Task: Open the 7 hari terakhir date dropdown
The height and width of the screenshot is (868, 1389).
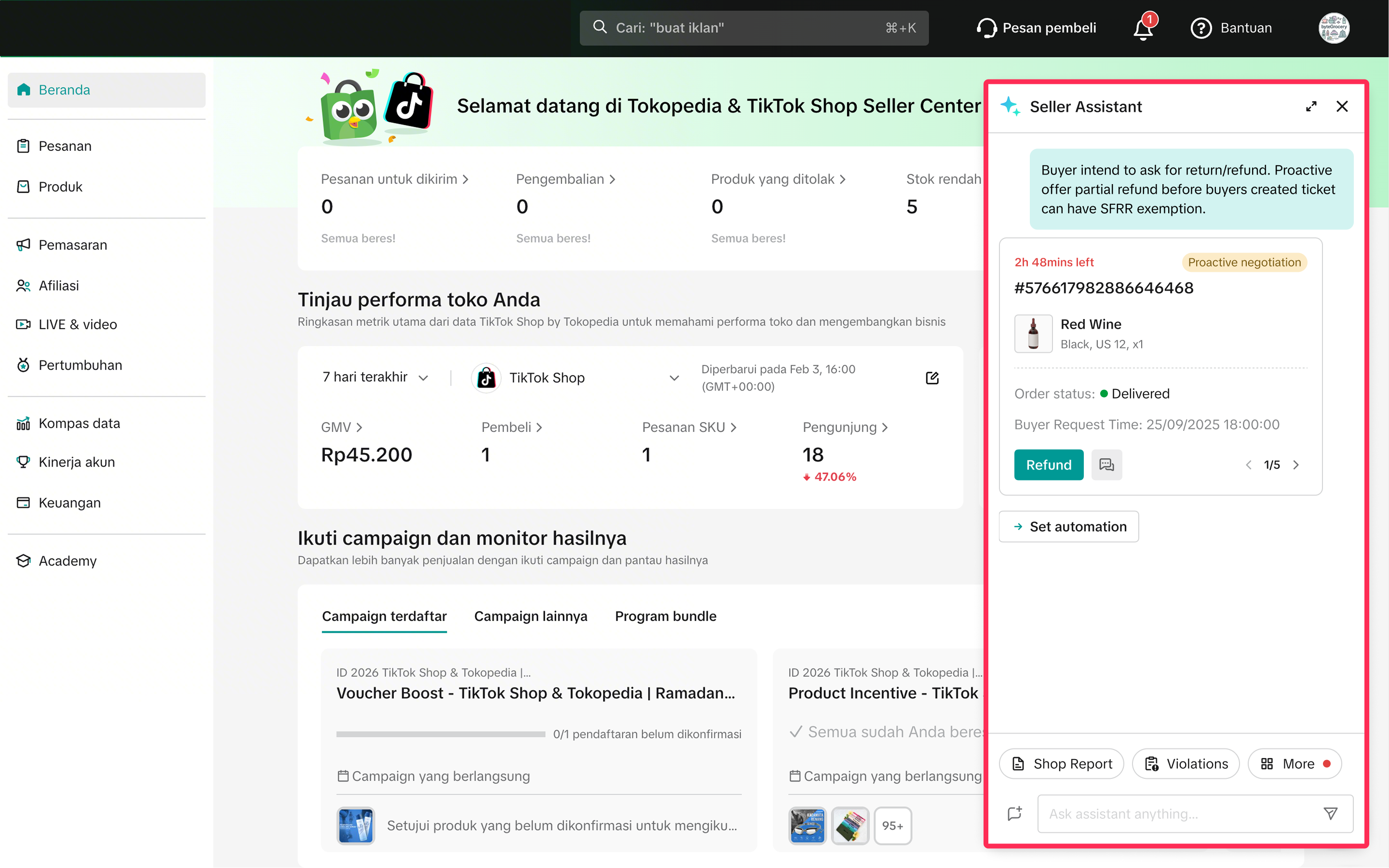Action: tap(375, 377)
